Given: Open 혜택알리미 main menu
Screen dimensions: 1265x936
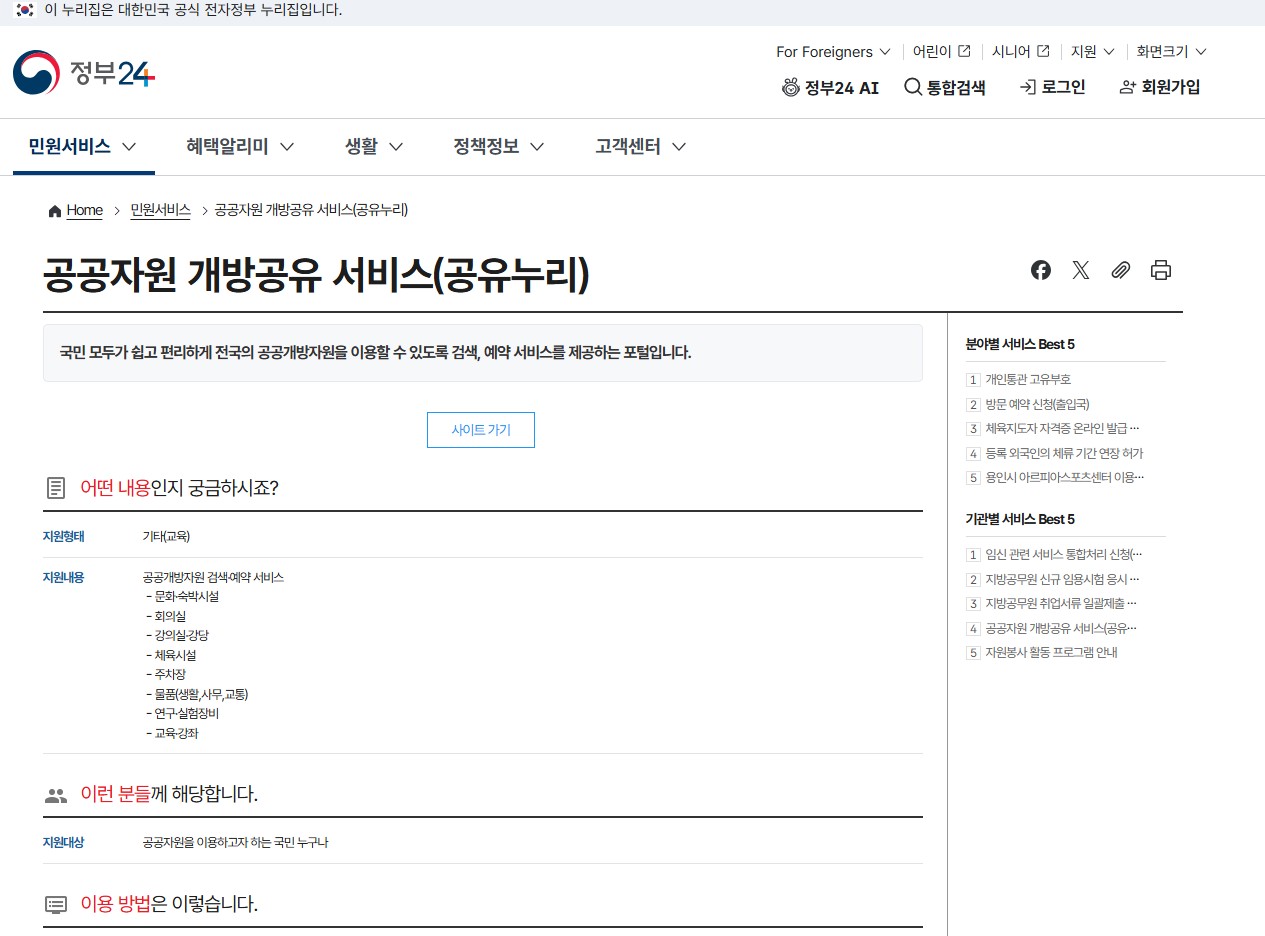Looking at the screenshot, I should point(240,147).
